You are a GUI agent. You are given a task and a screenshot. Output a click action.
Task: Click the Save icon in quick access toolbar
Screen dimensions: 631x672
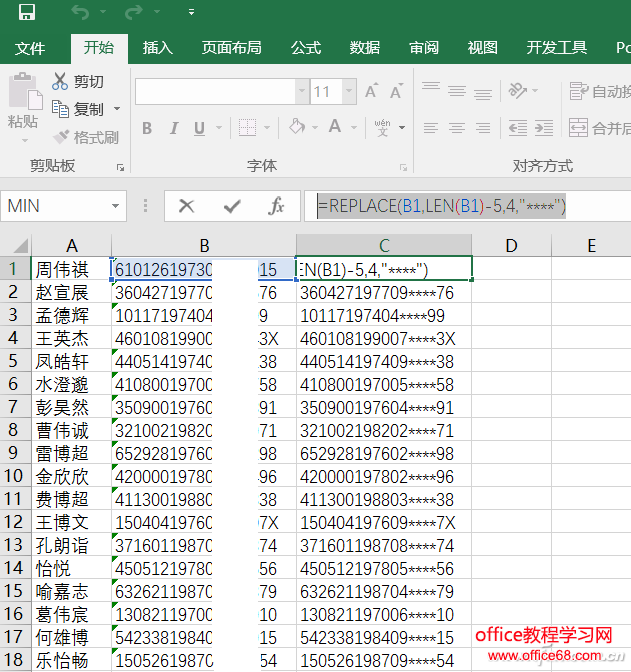pyautogui.click(x=27, y=13)
